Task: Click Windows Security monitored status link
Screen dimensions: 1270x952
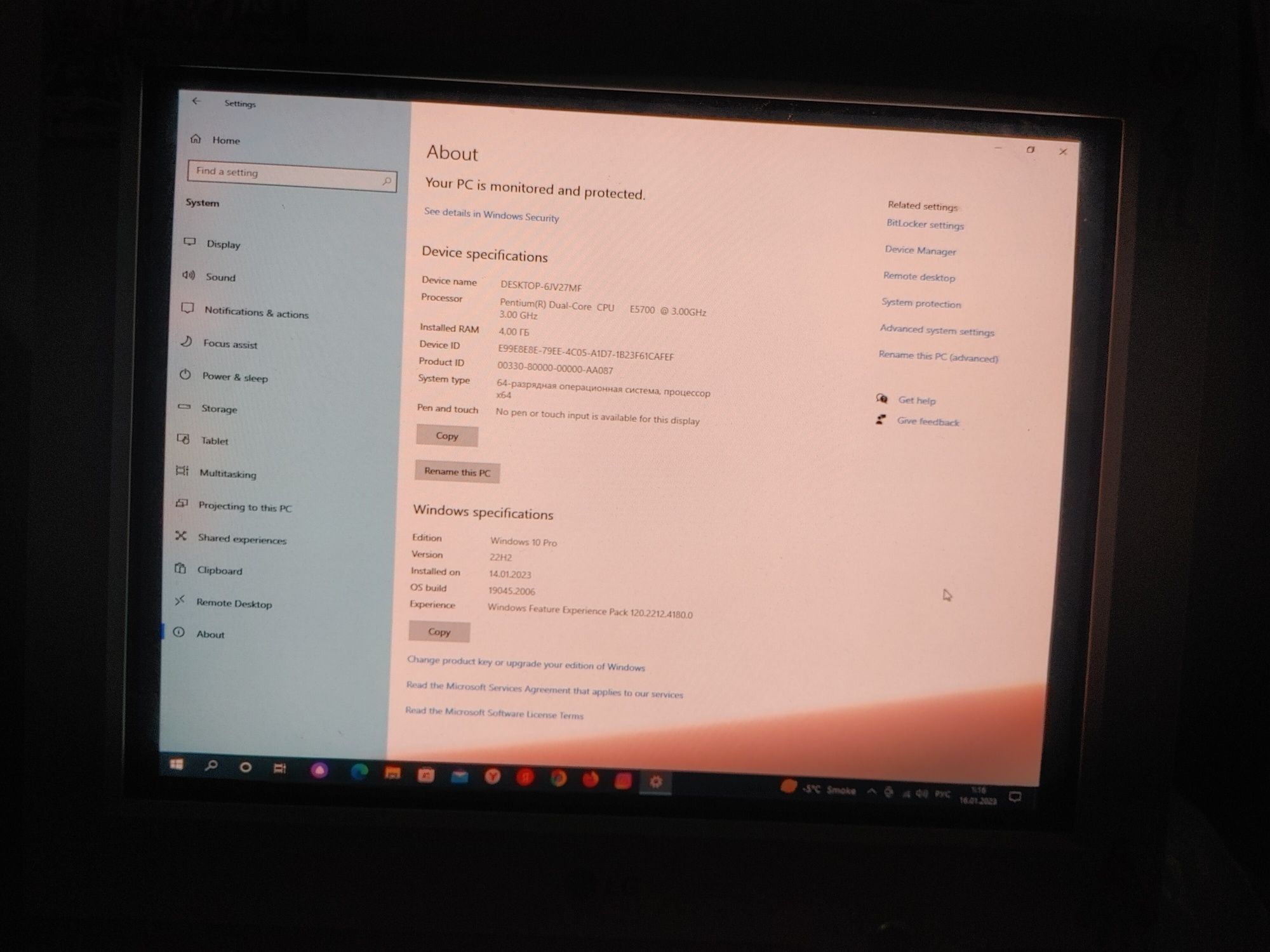Action: pos(489,218)
